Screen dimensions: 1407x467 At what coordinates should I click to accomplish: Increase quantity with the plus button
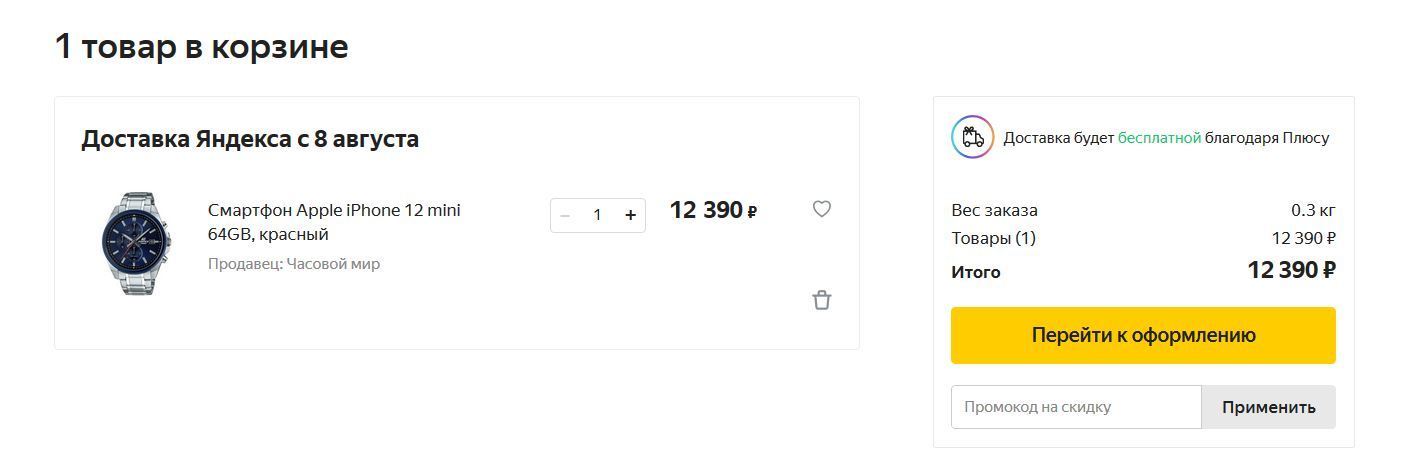(x=630, y=215)
